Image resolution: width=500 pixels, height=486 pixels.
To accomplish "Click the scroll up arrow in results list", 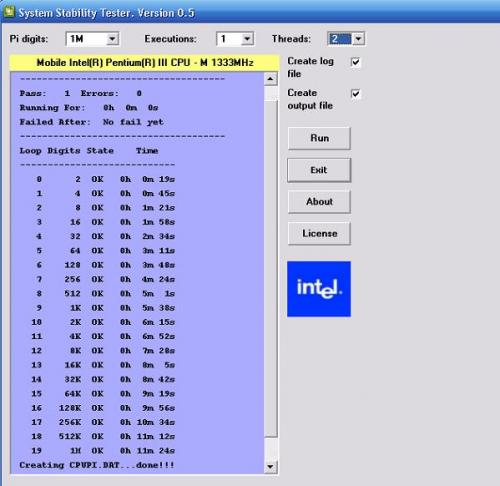I will click(x=270, y=79).
